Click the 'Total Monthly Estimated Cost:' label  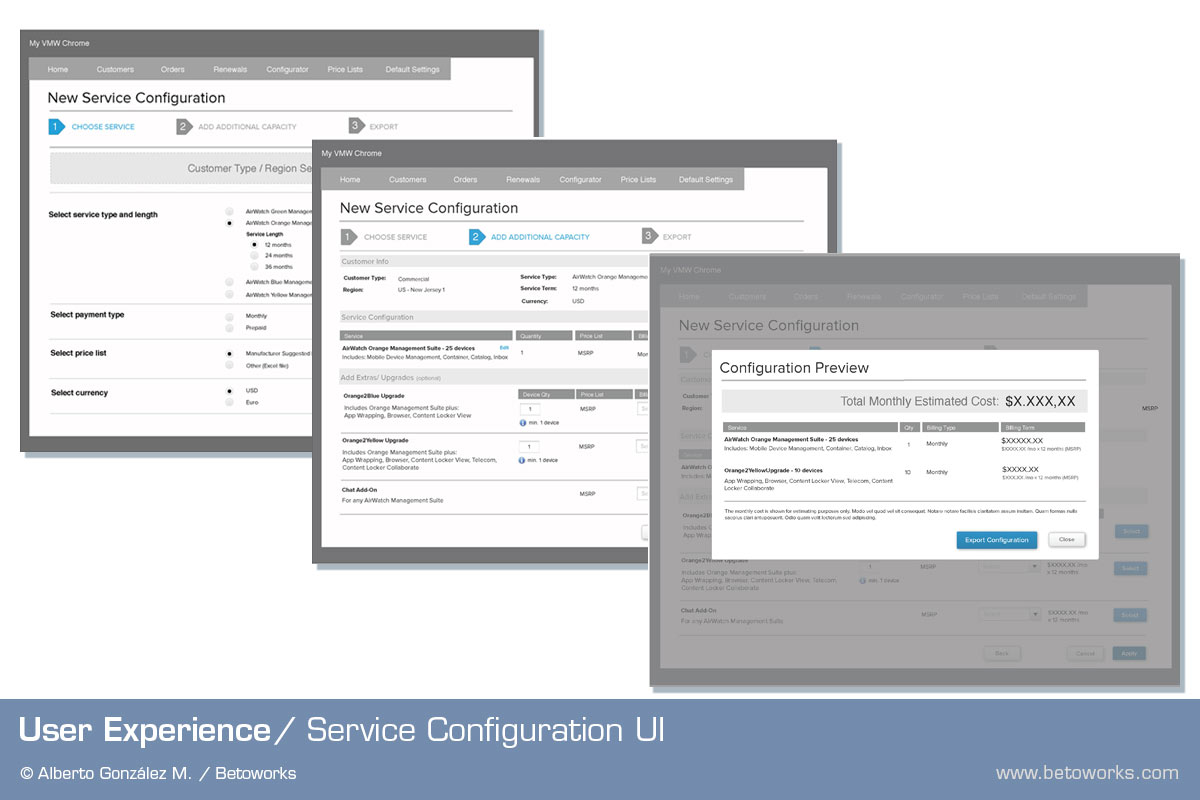(x=919, y=401)
